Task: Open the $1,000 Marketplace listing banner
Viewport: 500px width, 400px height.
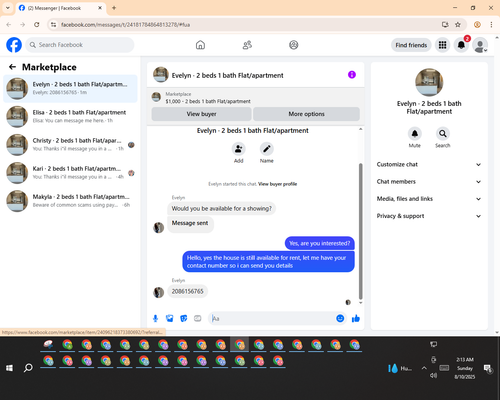Action: coord(256,98)
